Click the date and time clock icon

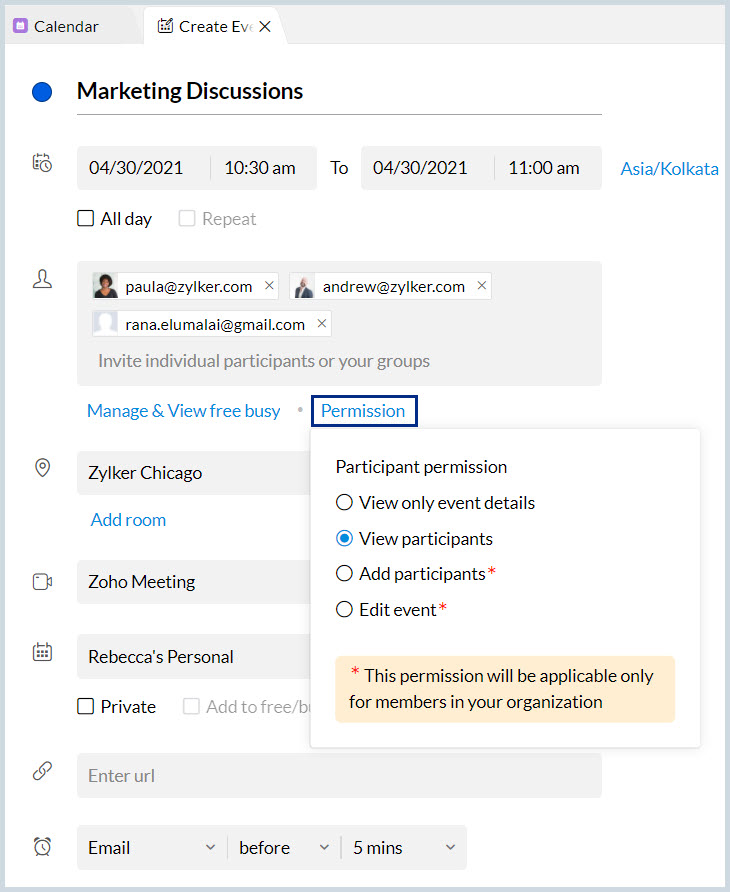tap(42, 163)
